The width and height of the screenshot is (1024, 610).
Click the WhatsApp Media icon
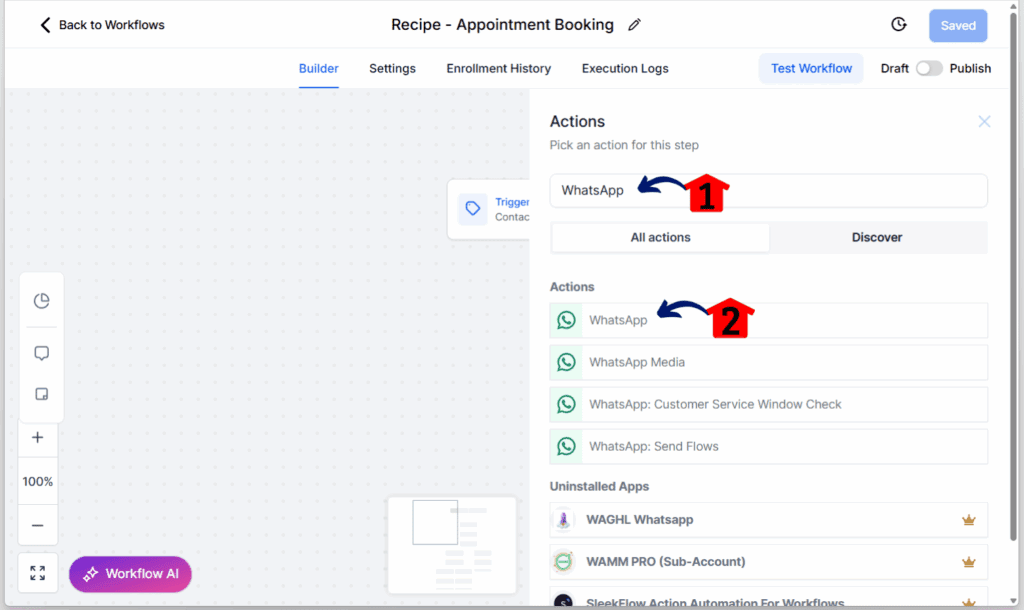566,362
